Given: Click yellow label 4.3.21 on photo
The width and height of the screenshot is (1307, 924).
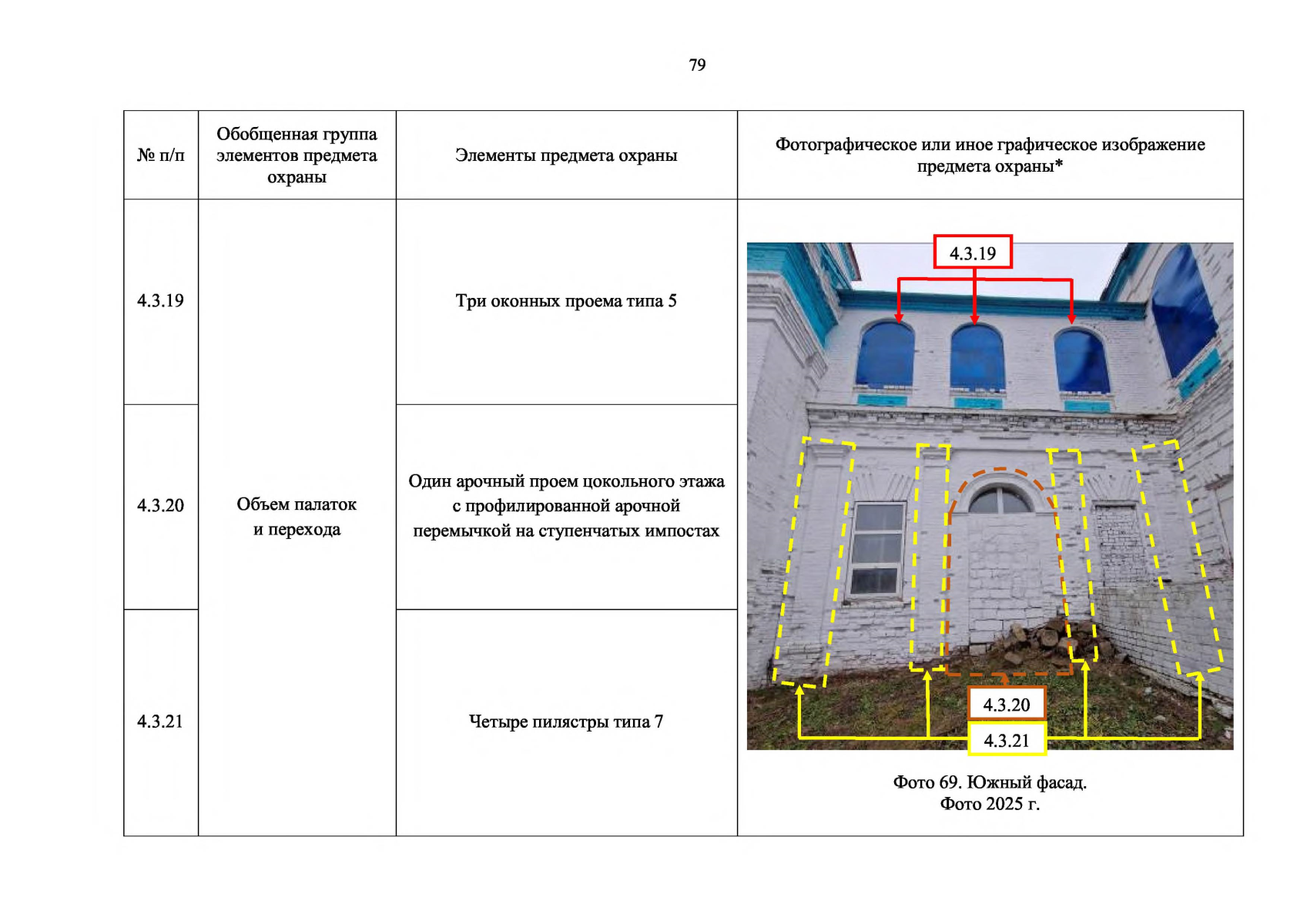Looking at the screenshot, I should 1007,739.
